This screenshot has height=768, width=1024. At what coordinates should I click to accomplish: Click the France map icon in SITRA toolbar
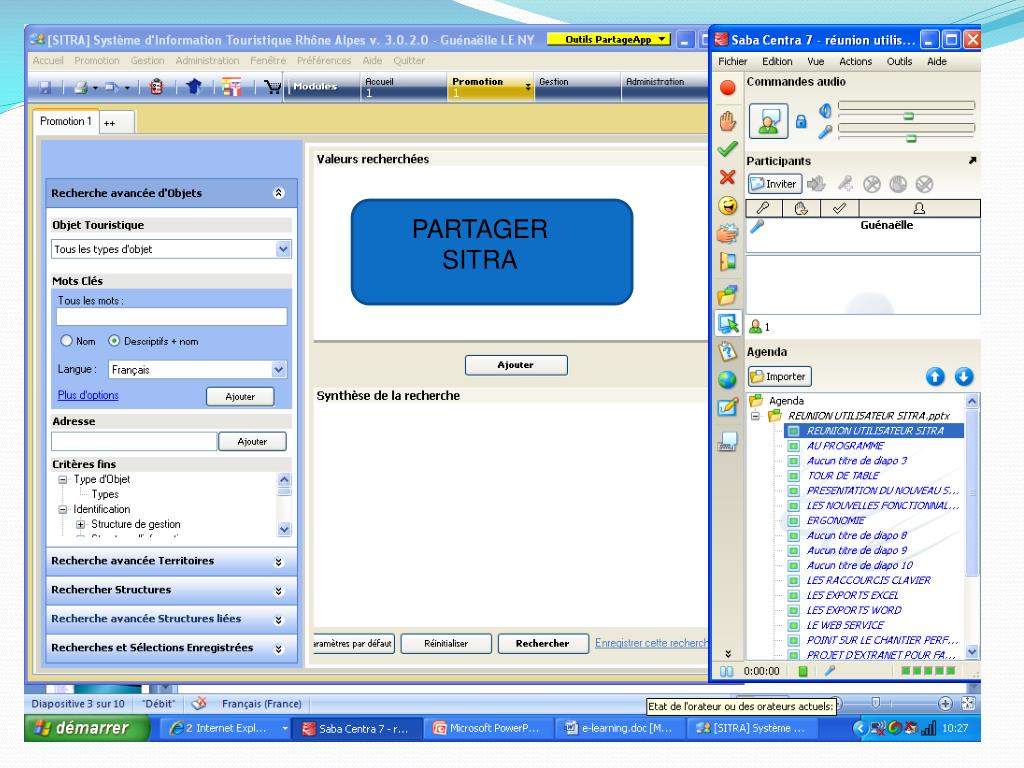tap(193, 86)
